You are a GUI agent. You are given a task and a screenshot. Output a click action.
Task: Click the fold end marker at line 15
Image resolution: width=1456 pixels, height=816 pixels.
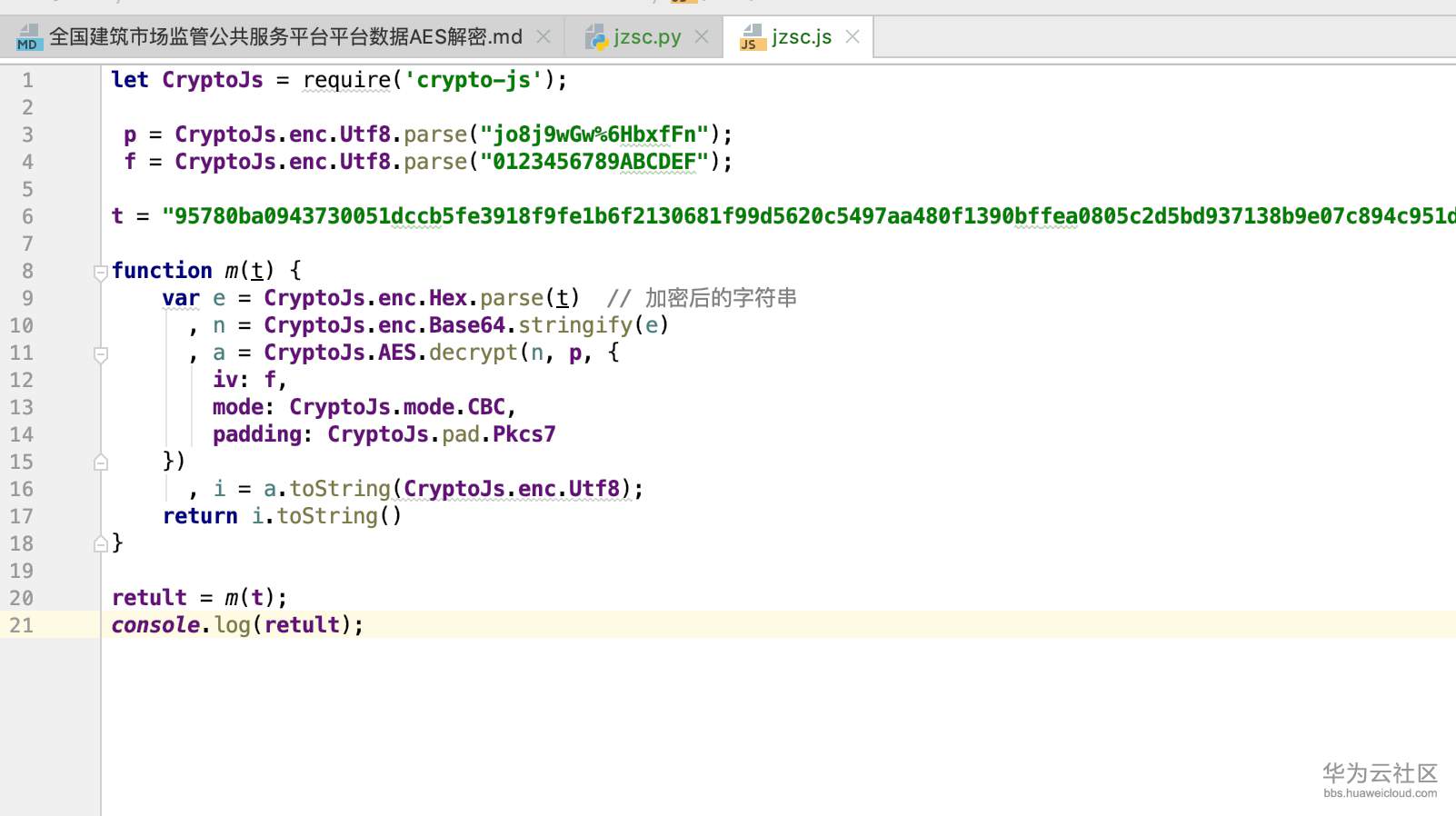[101, 462]
